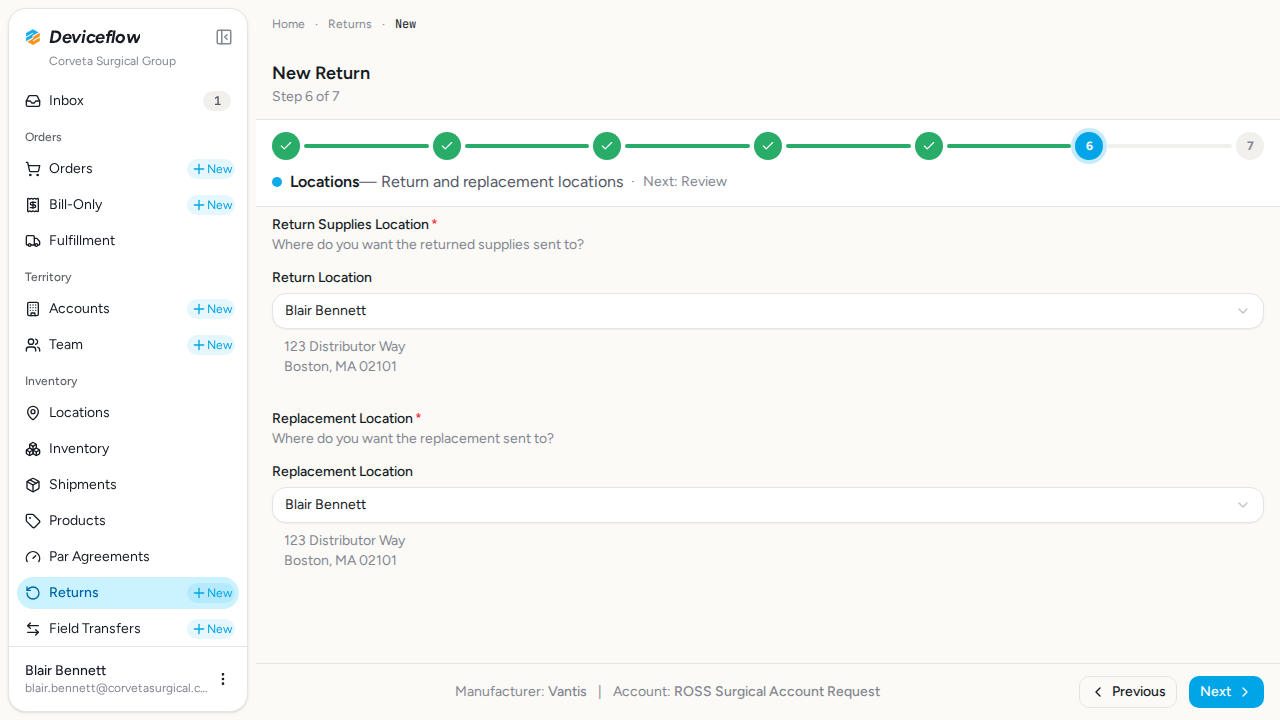The width and height of the screenshot is (1280, 720).
Task: Select current step 6 circle
Action: [1089, 146]
